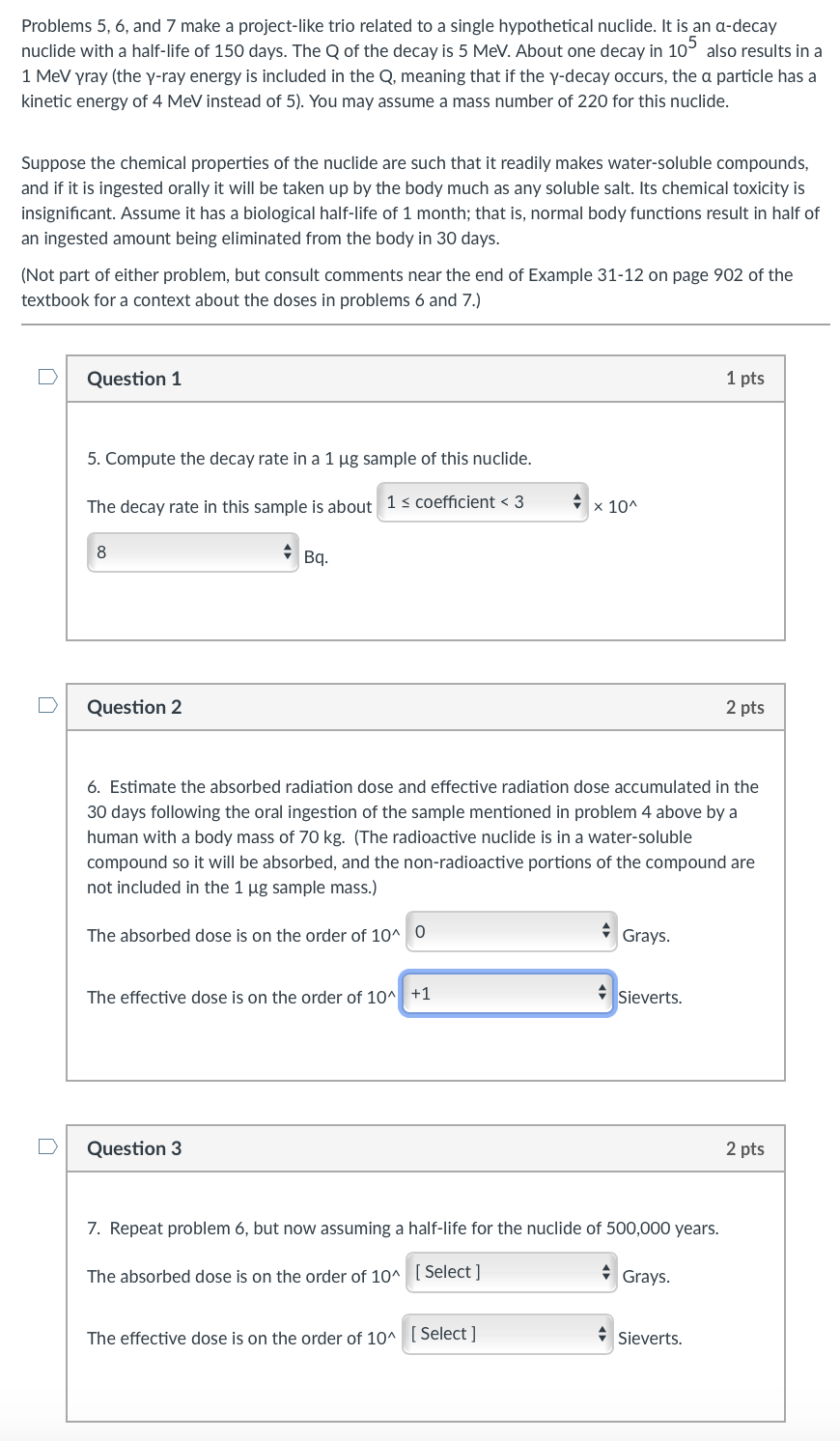Open the absorbed dose dropdown showing 0

point(502,930)
